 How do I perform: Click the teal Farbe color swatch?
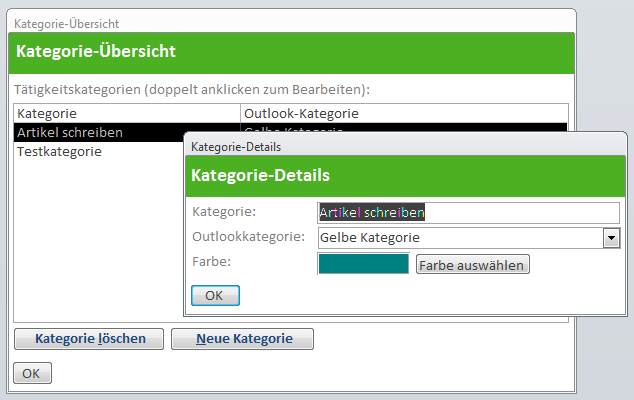click(x=363, y=264)
